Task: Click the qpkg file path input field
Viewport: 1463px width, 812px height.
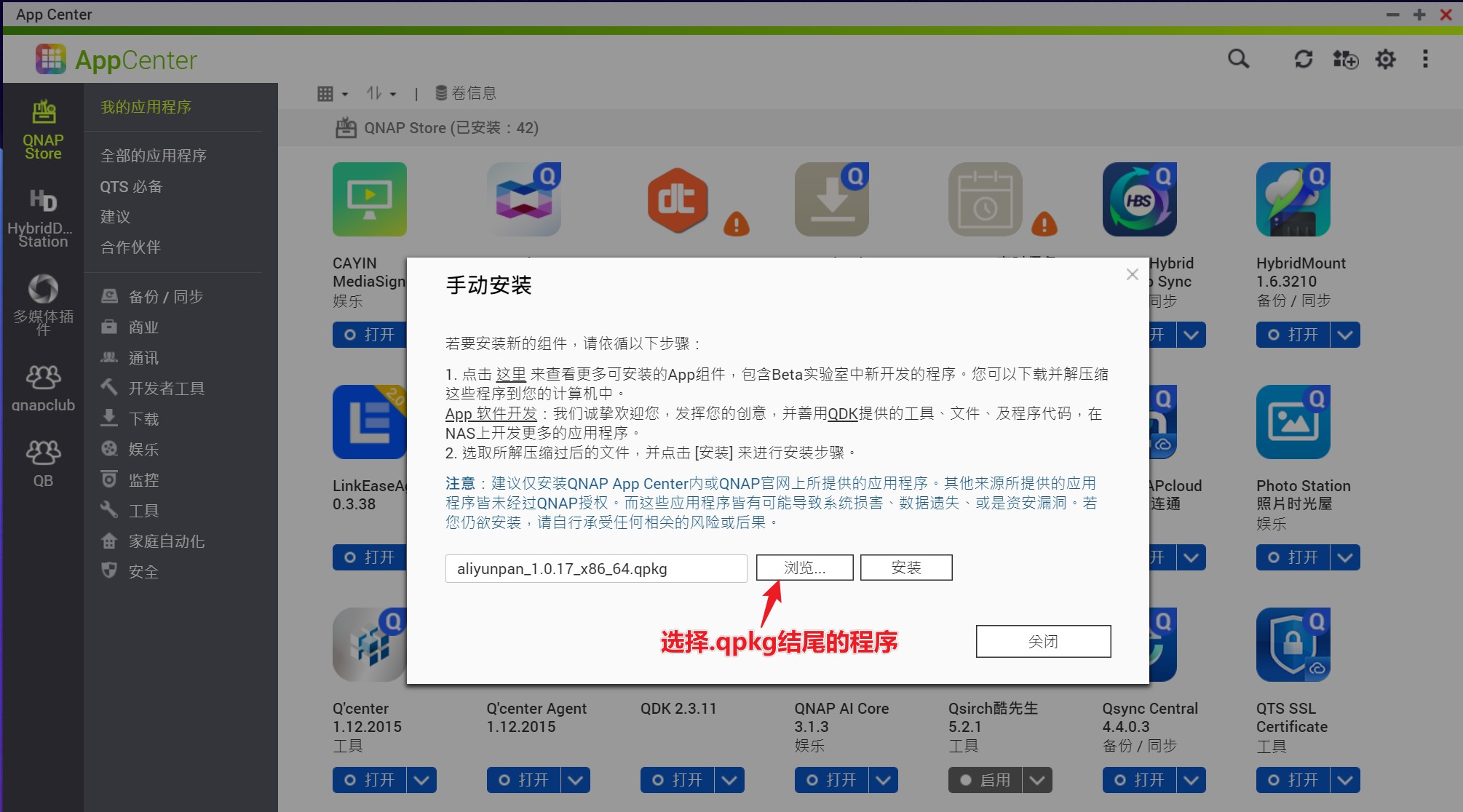Action: [x=596, y=568]
